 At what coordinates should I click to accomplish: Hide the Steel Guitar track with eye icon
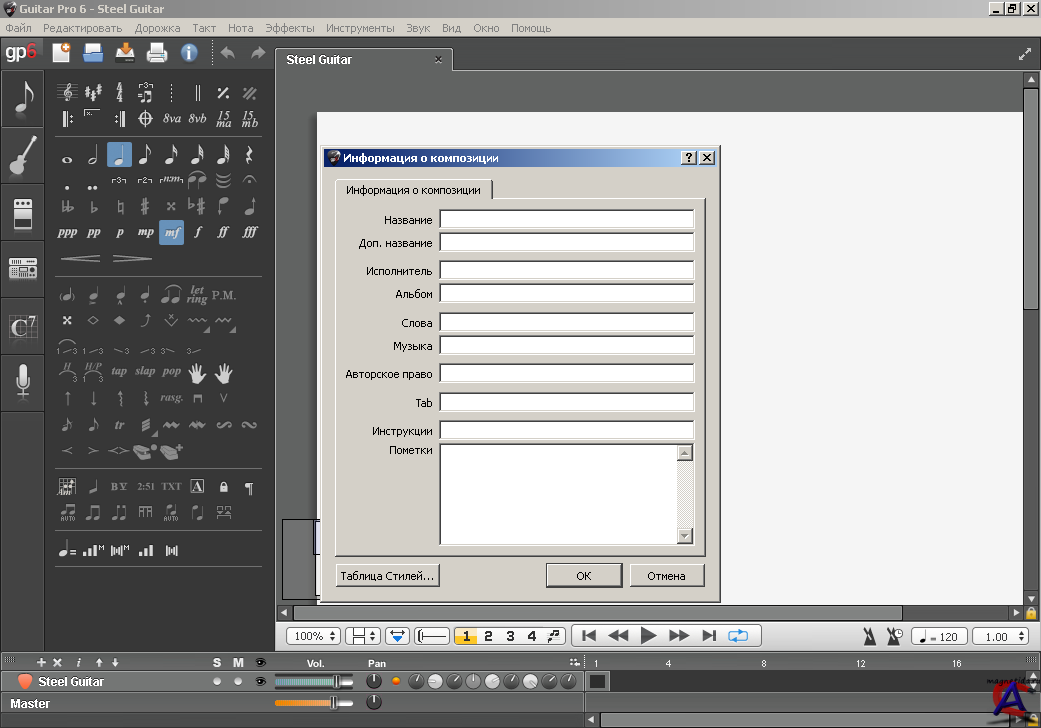click(261, 681)
